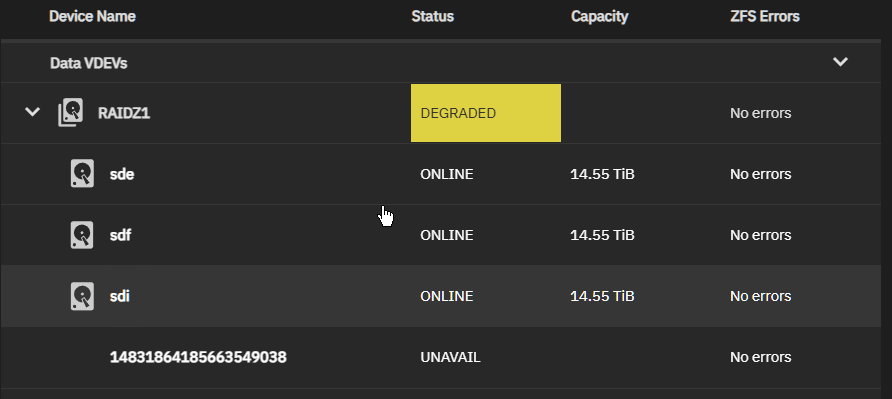The width and height of the screenshot is (892, 399).
Task: Click the sdf disk icon
Action: click(82, 235)
